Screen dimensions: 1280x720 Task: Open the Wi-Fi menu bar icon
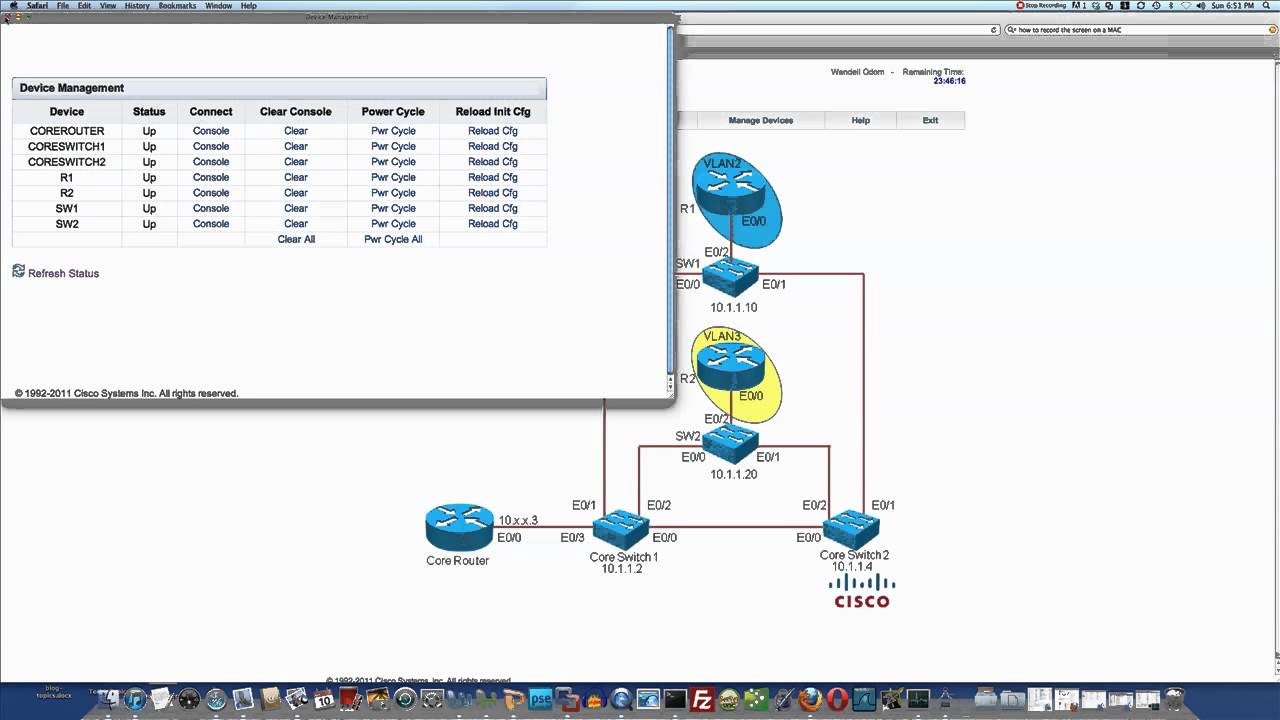tap(1186, 5)
